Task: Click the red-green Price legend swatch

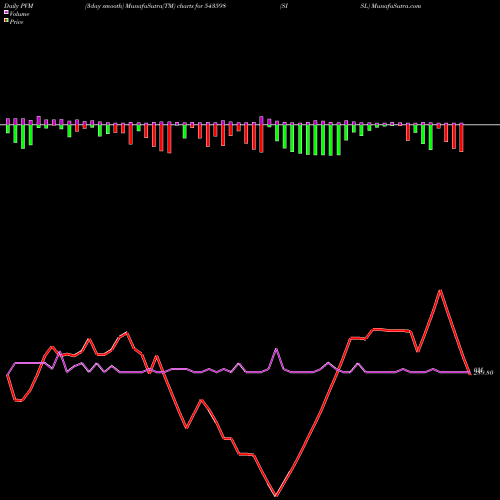Action: (6, 21)
